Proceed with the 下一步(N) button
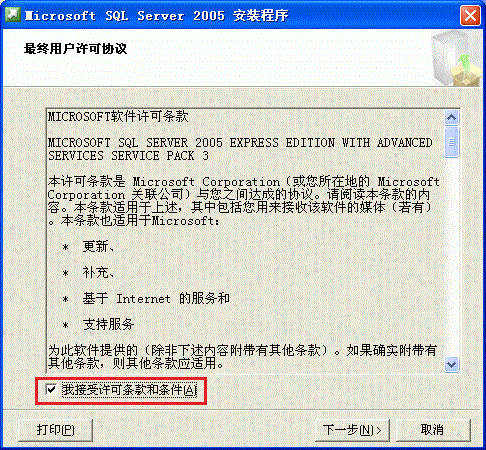 352,430
